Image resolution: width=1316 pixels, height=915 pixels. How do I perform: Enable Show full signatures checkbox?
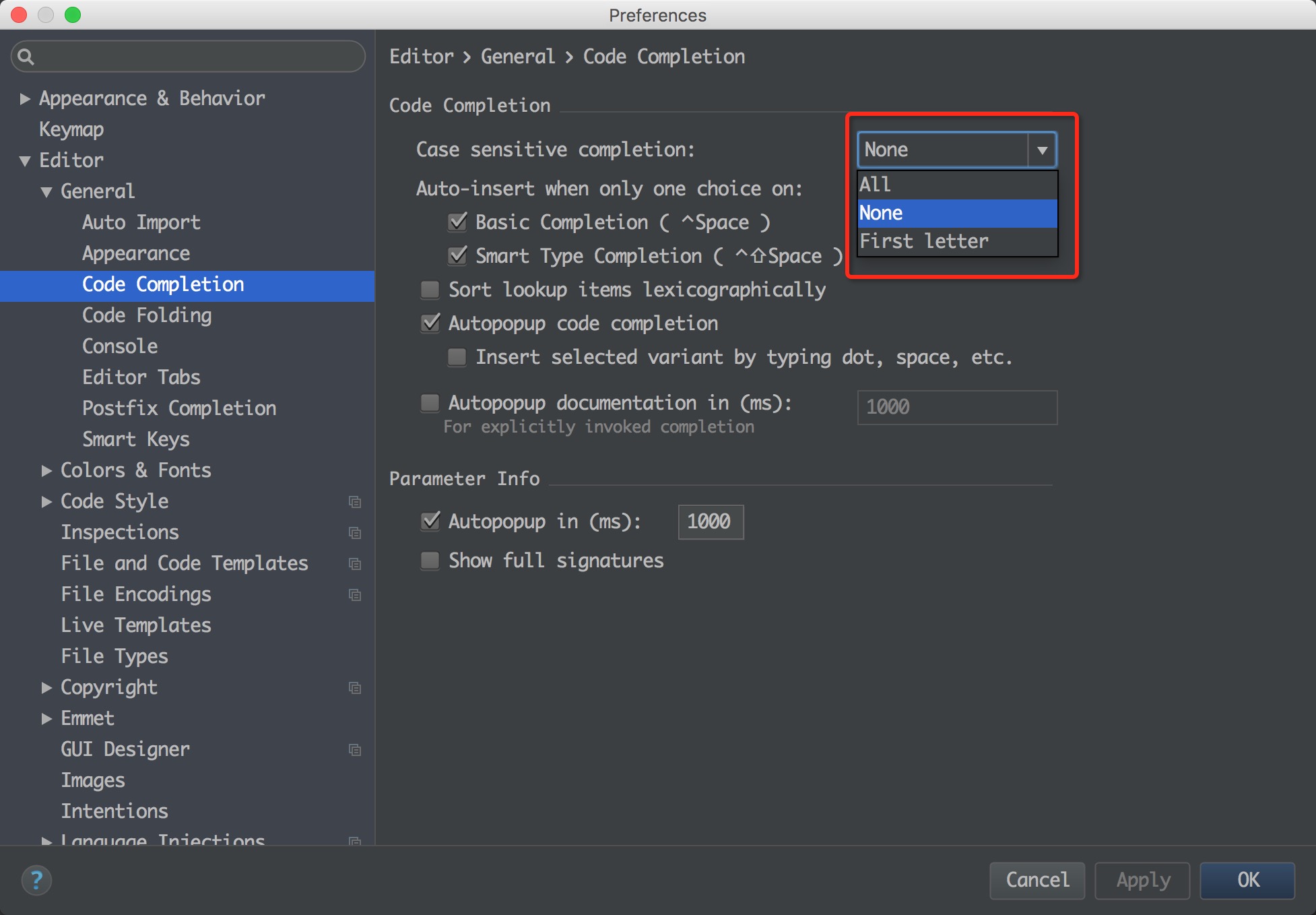(430, 561)
